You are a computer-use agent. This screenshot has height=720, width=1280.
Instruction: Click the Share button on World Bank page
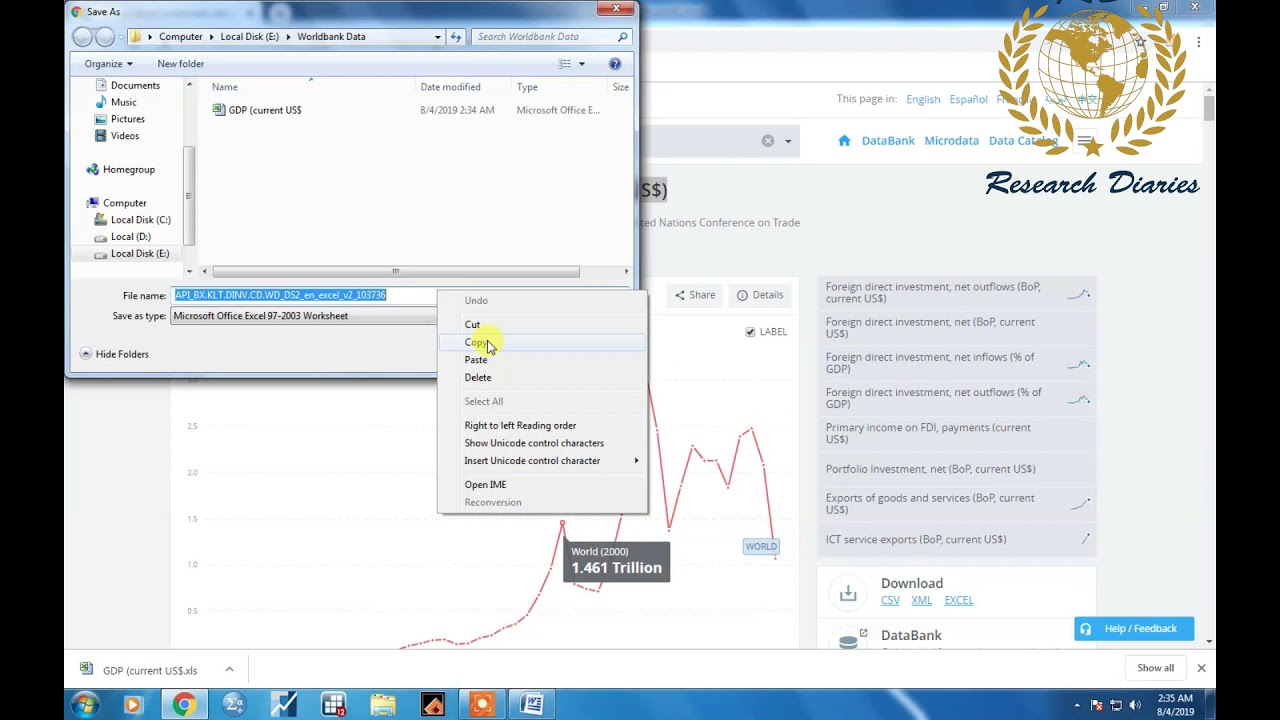click(694, 295)
